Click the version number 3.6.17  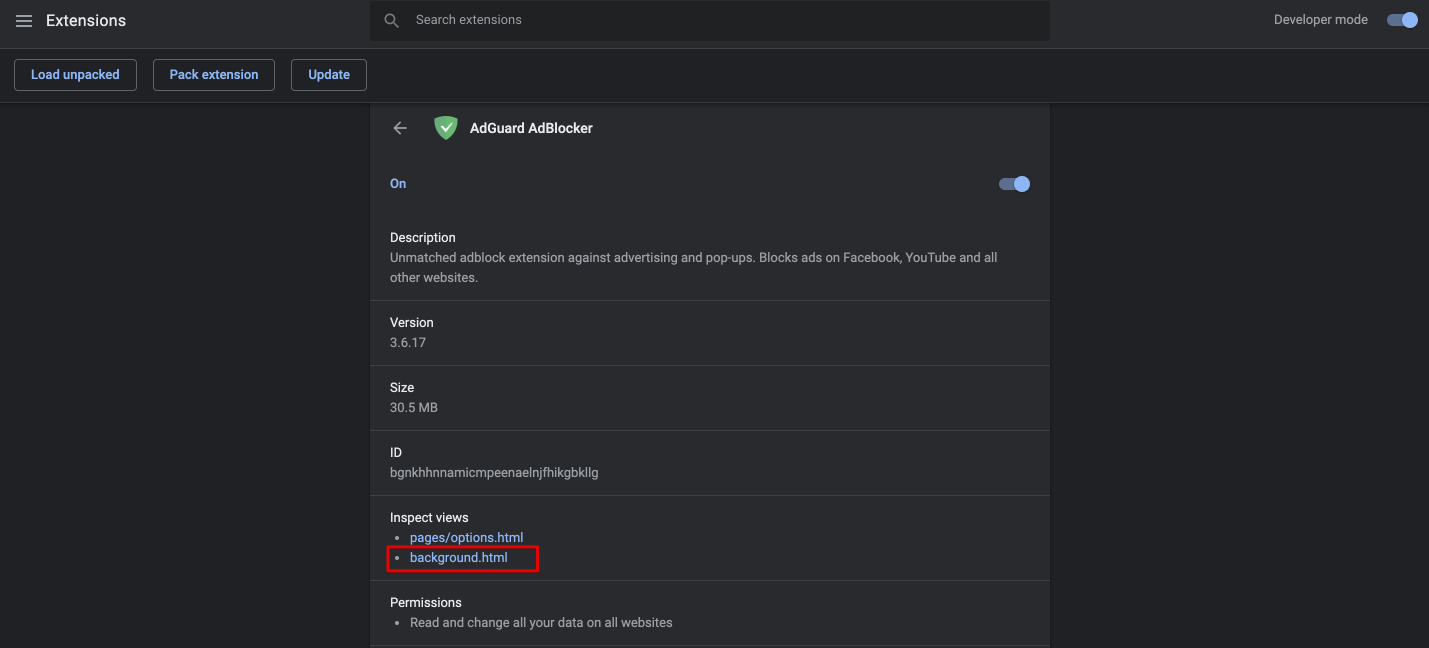pos(408,342)
